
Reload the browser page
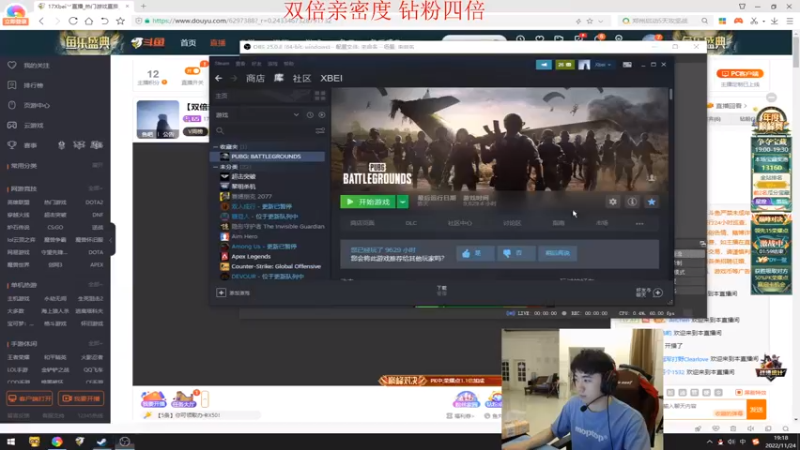coord(73,21)
